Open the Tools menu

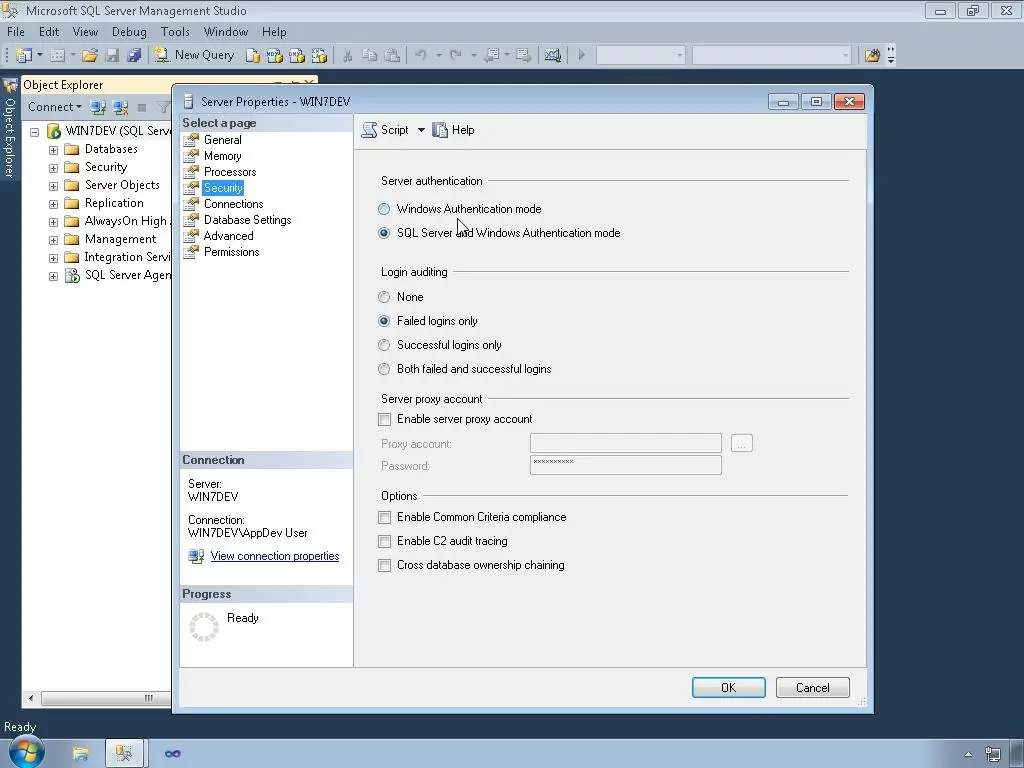(x=175, y=31)
